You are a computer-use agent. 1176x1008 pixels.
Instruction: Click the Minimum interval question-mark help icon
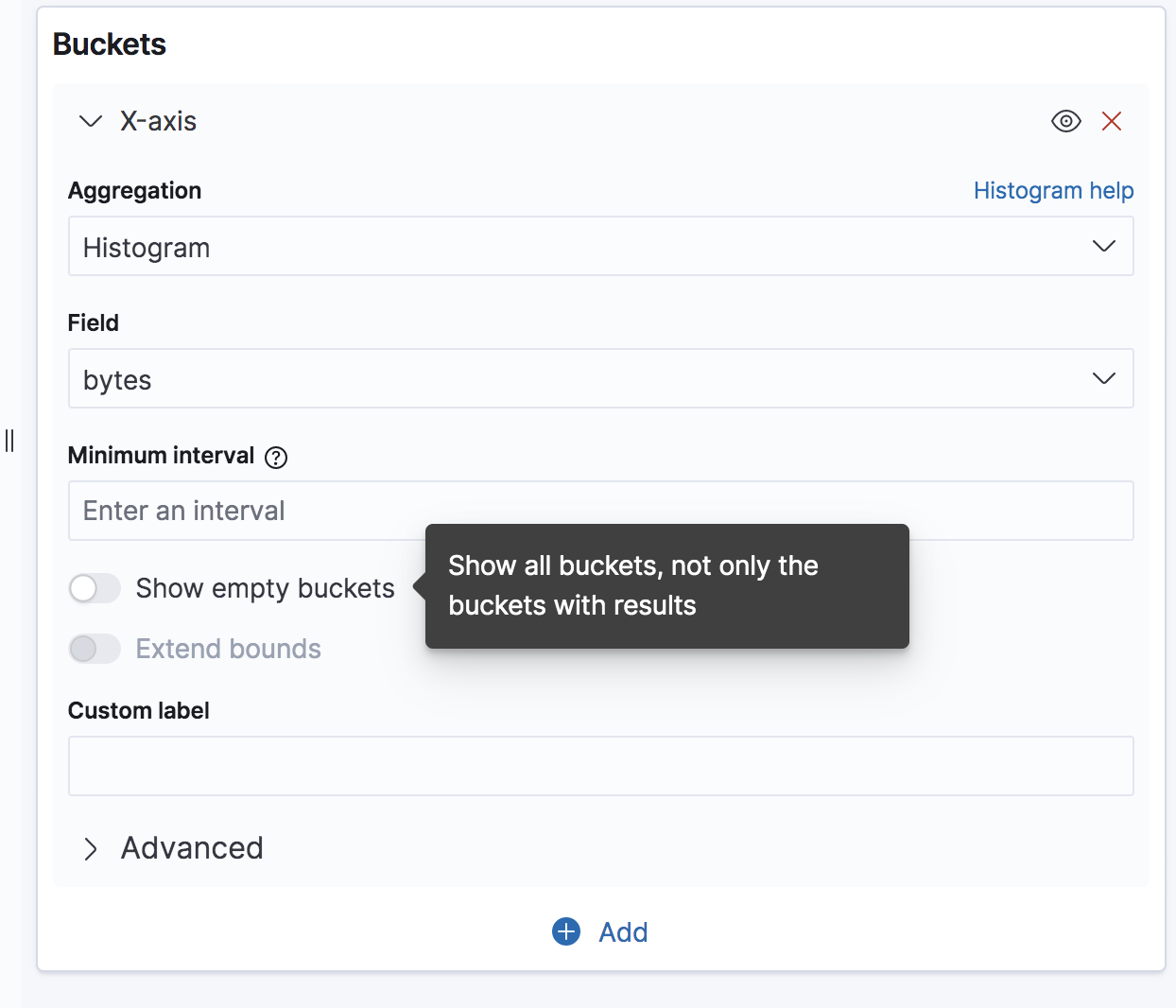276,458
